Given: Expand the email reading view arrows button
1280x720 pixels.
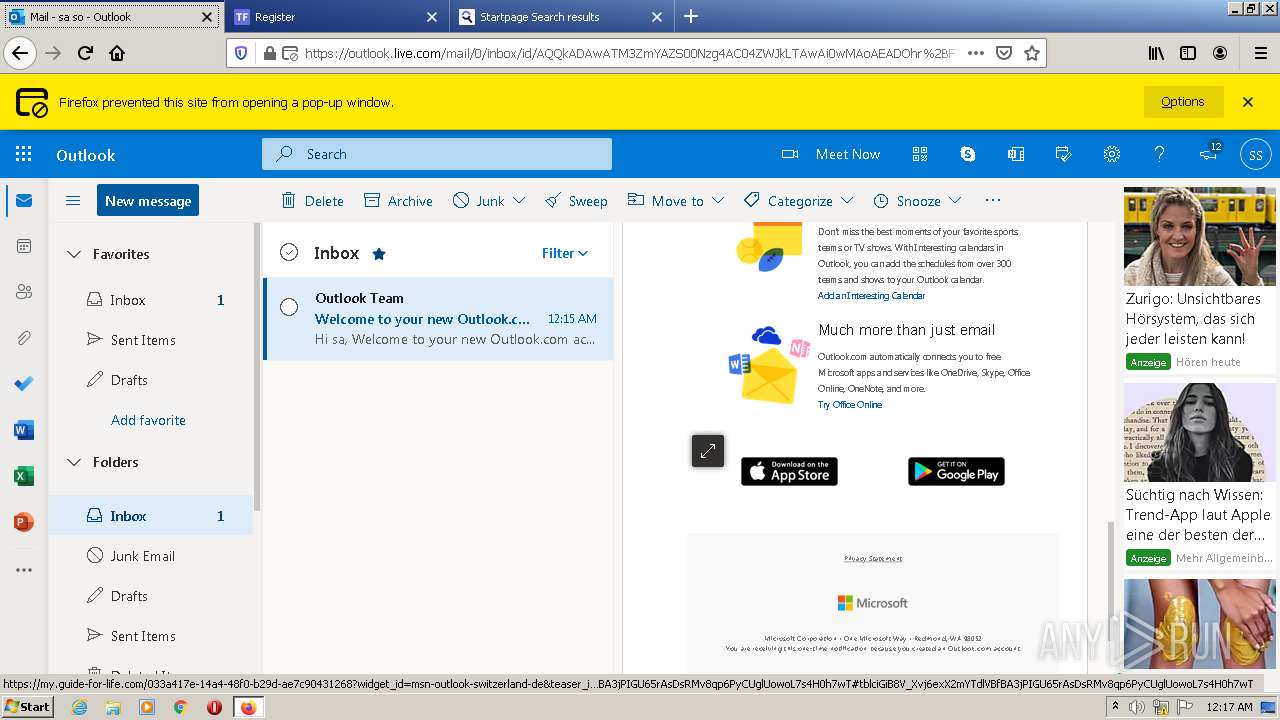Looking at the screenshot, I should tap(708, 451).
